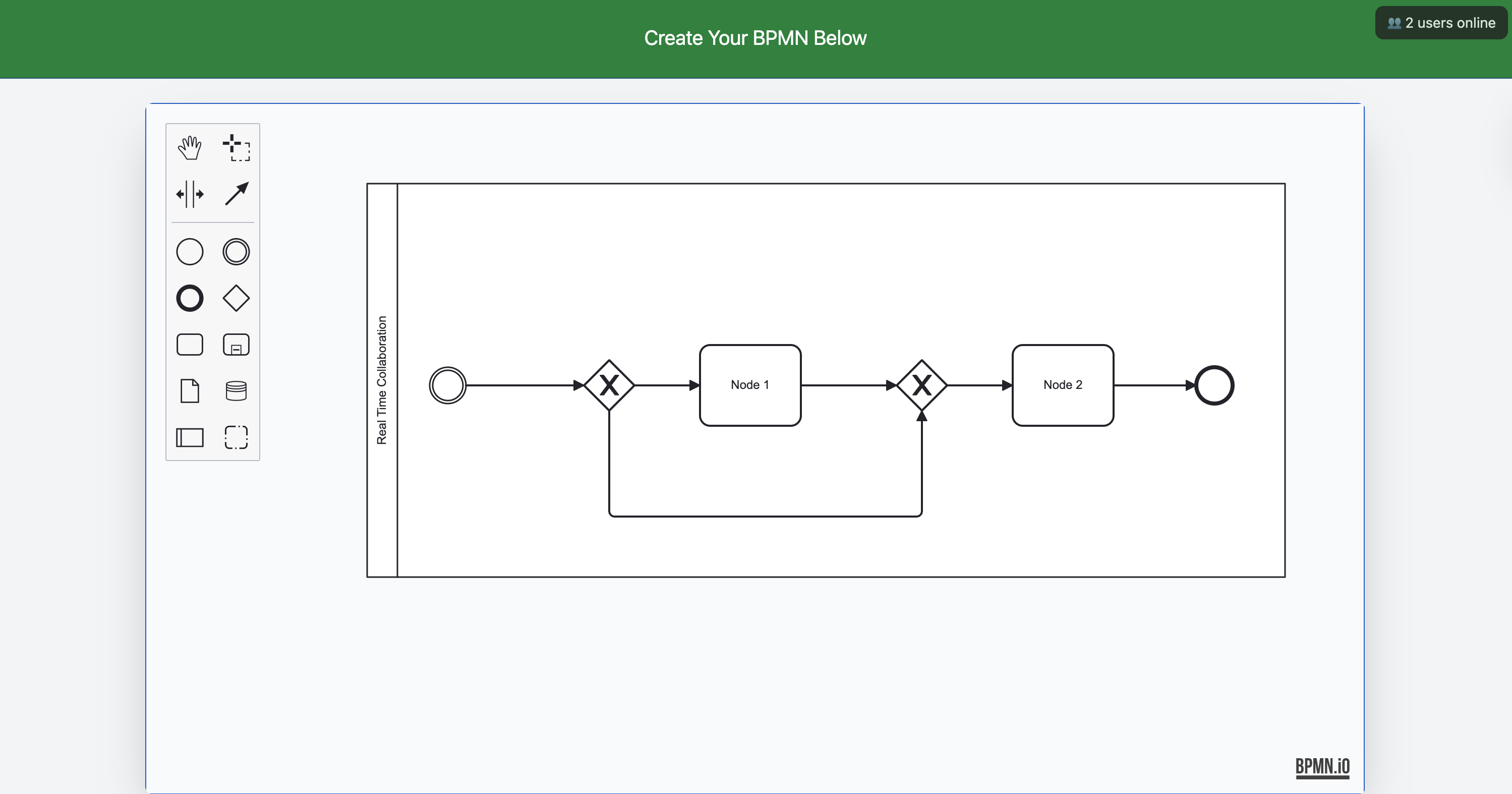Viewport: 1512px width, 794px height.
Task: Pick the gateway diamond from palette
Action: [236, 298]
